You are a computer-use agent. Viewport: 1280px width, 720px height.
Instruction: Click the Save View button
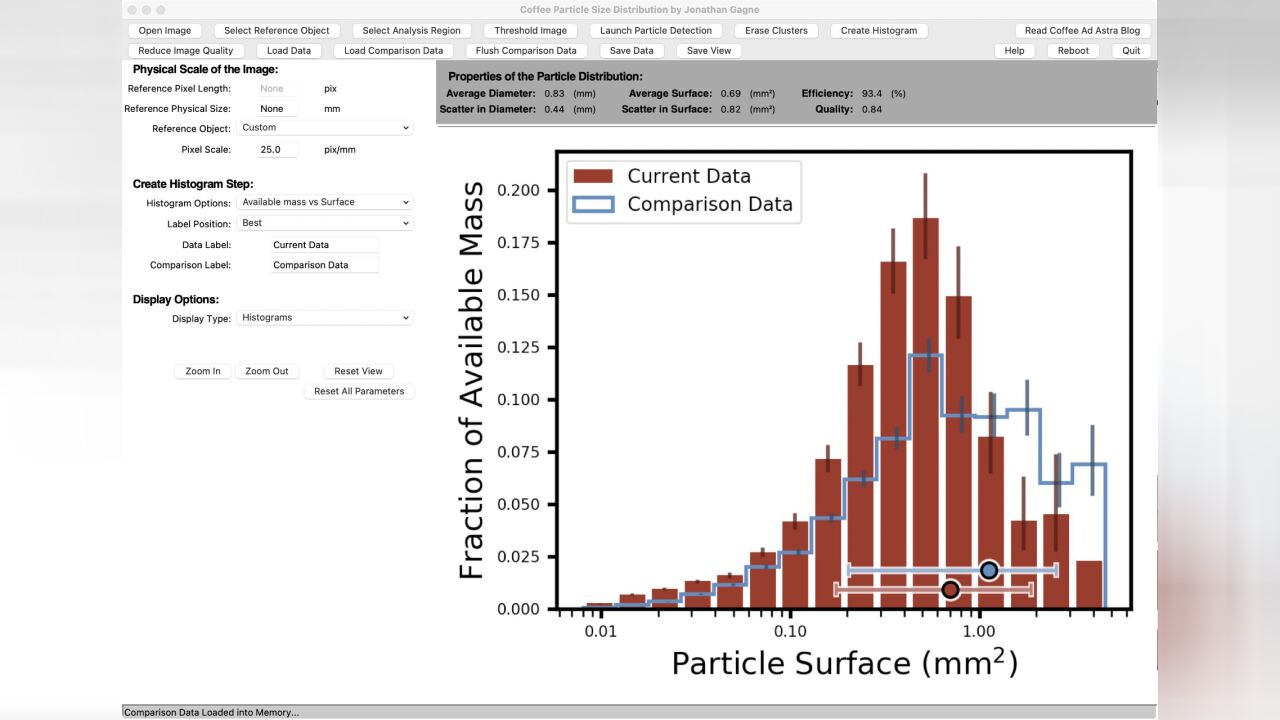pos(709,50)
